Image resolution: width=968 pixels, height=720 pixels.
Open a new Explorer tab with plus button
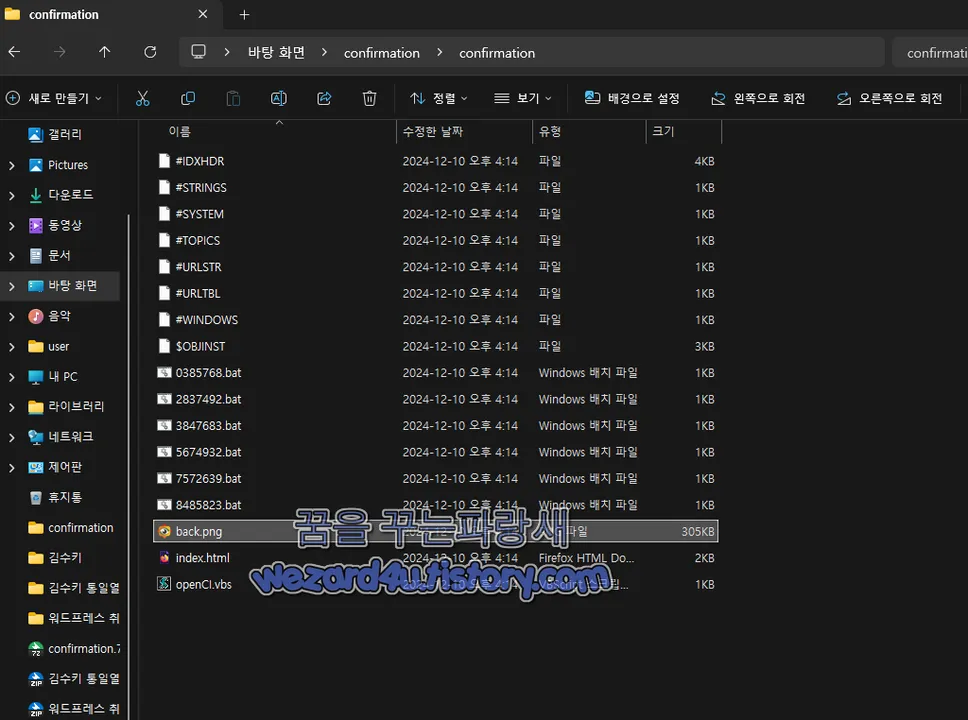(244, 14)
